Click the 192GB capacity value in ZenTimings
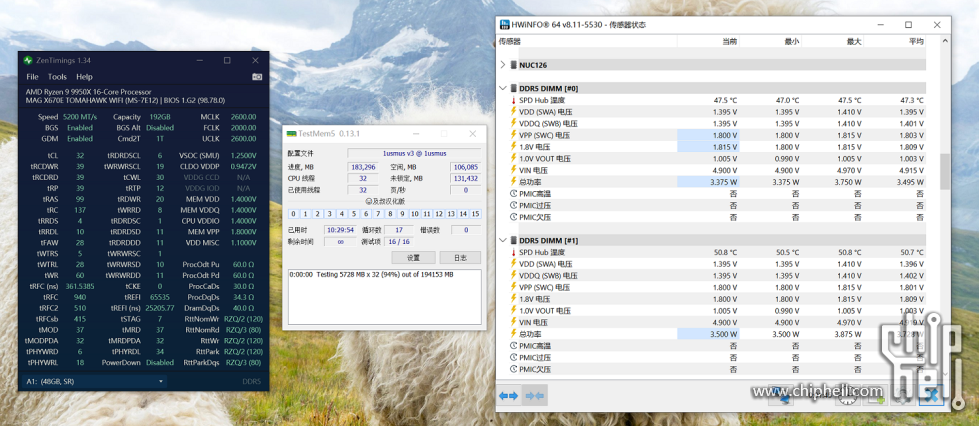 pyautogui.click(x=160, y=117)
